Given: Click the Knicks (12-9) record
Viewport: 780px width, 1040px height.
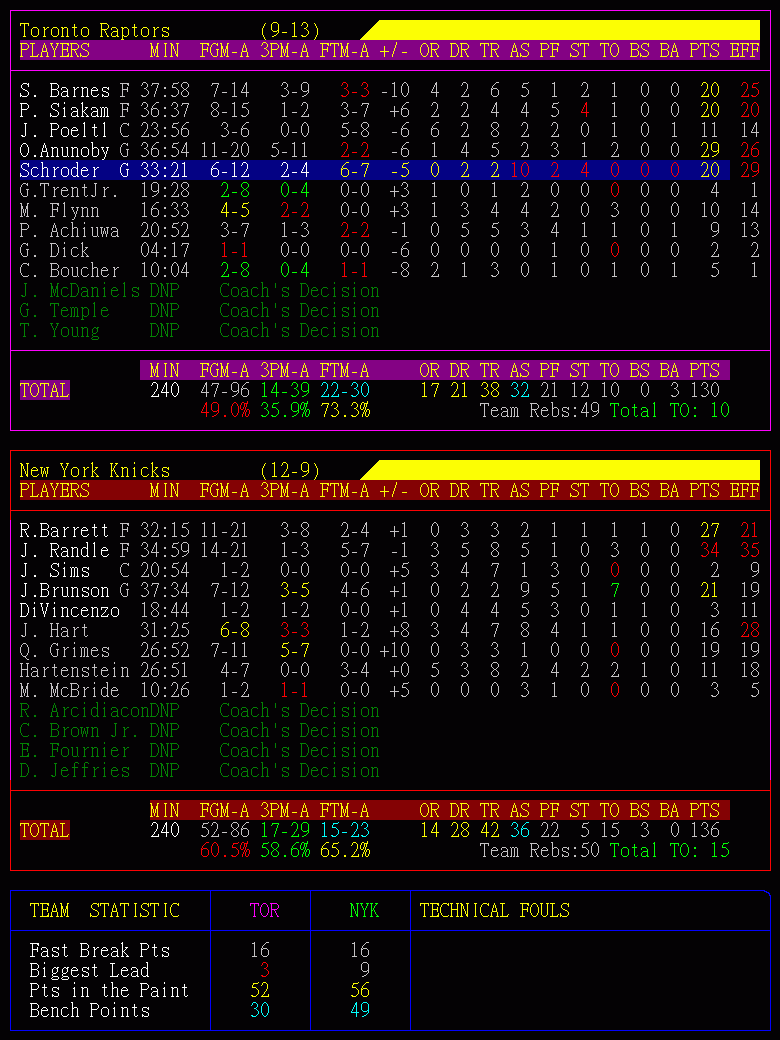Looking at the screenshot, I should pos(290,470).
